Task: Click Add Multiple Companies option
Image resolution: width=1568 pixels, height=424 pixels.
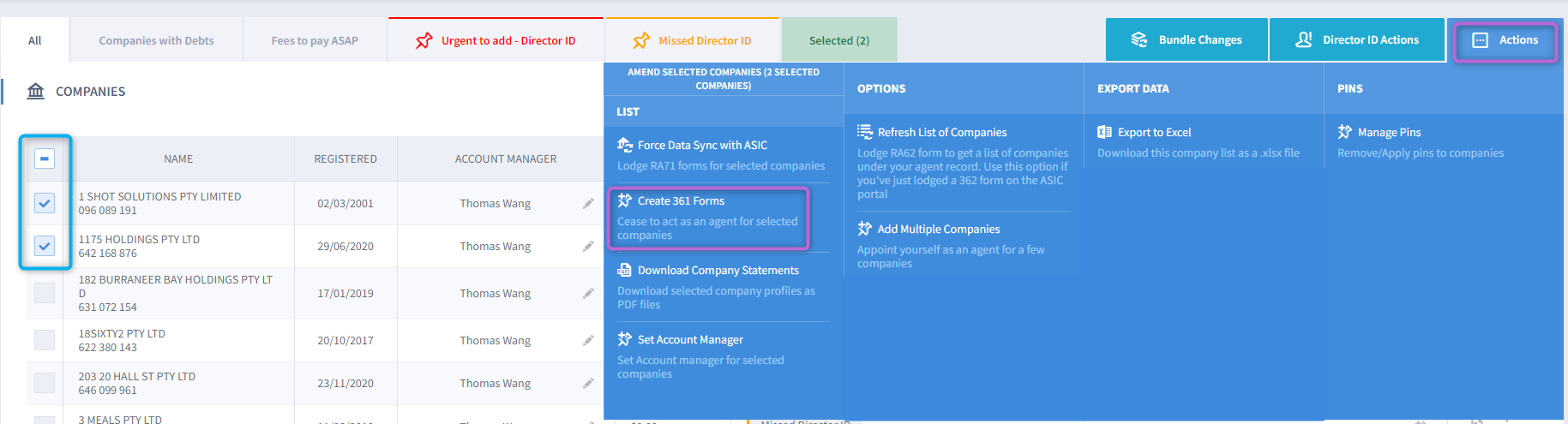Action: click(x=938, y=229)
